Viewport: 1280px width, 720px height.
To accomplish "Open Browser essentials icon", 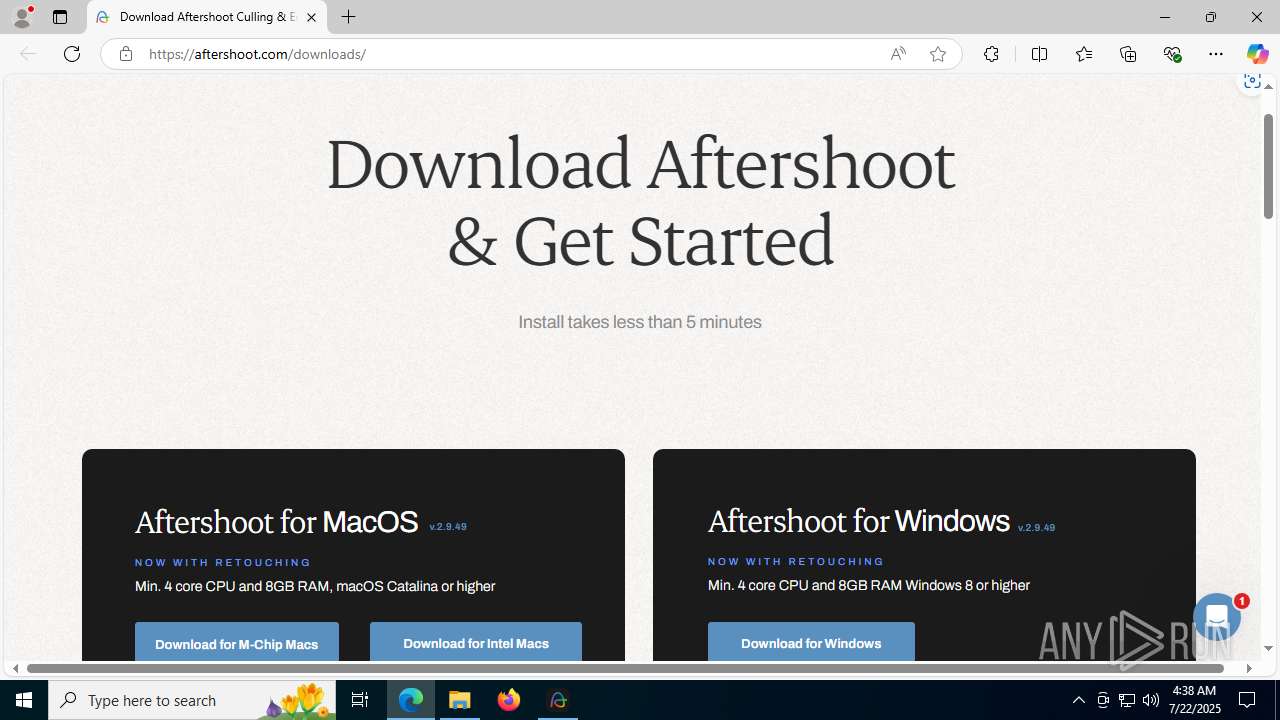I will [1172, 54].
